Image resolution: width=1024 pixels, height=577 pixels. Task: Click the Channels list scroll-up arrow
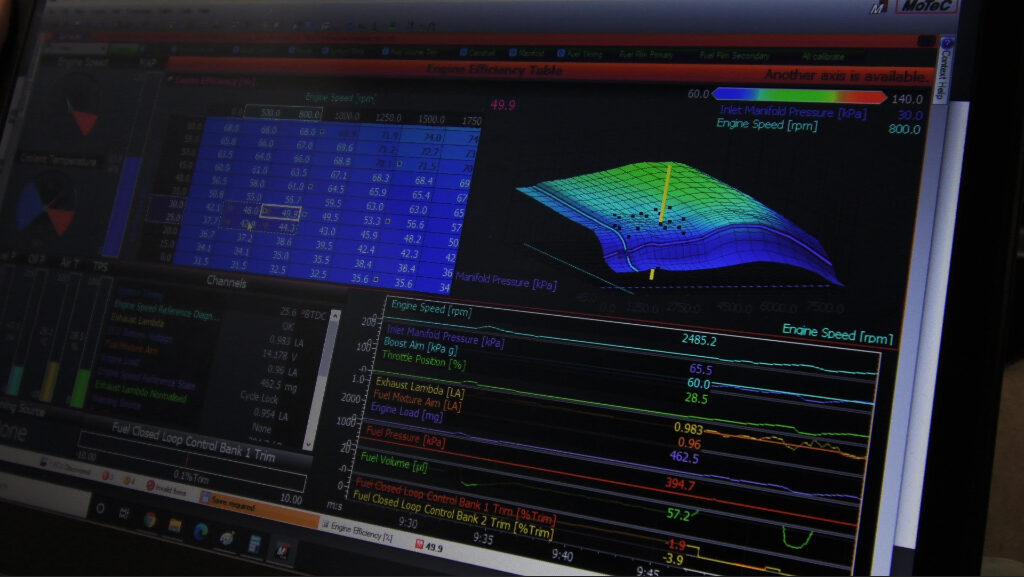(335, 316)
